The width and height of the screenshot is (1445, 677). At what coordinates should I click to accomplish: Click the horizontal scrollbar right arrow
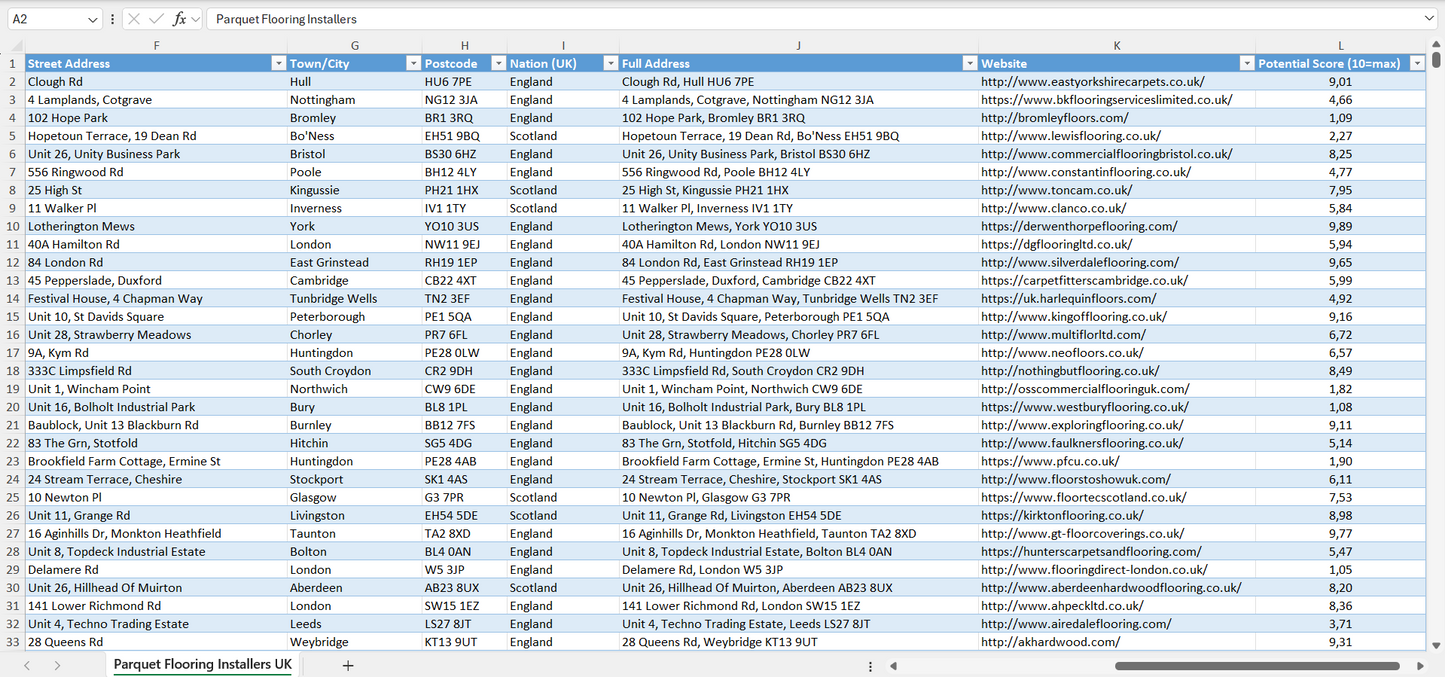1420,666
